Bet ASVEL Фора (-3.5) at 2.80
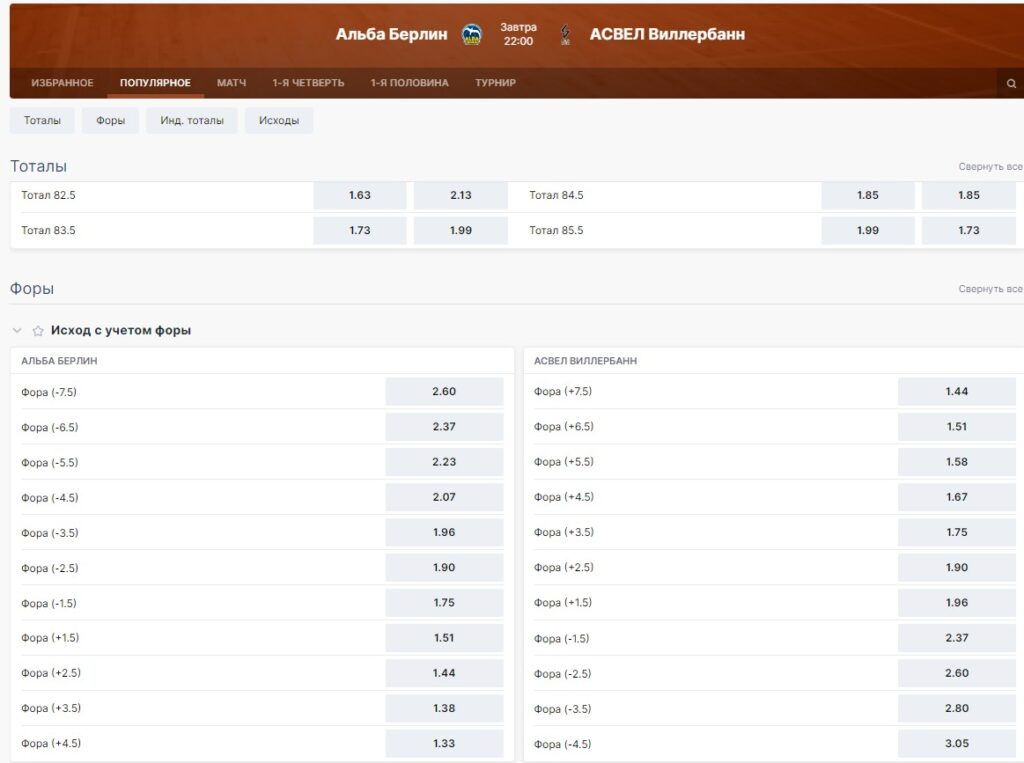Screen dimensions: 1024x763 [957, 708]
